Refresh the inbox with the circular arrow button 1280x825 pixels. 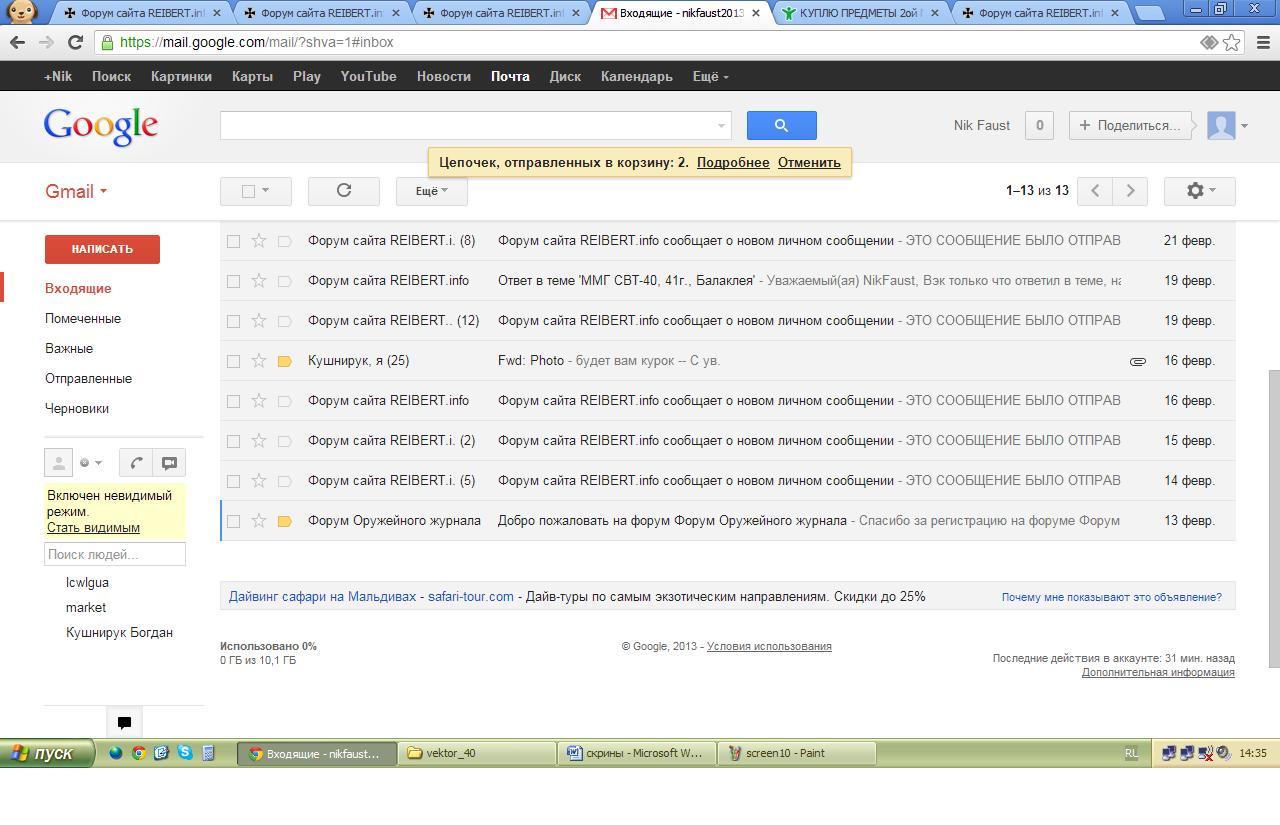coord(344,191)
